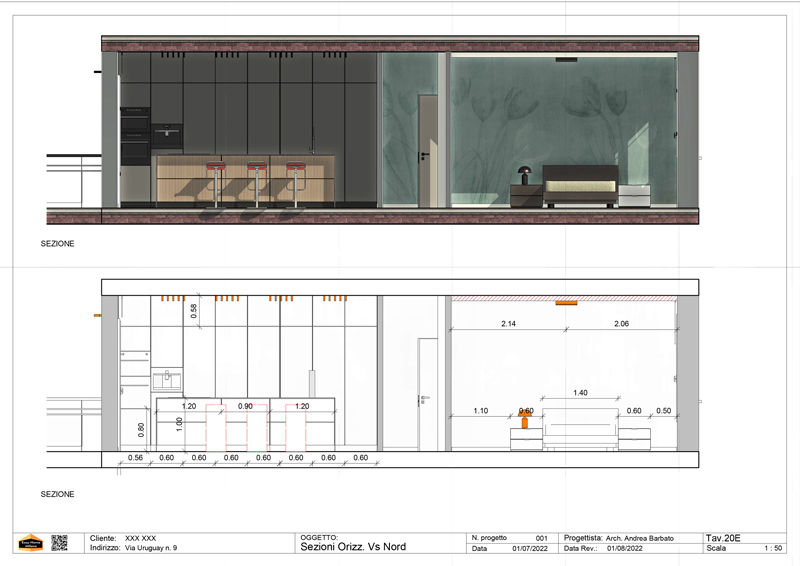Click the 'Data Rev.:' label
Image resolution: width=800 pixels, height=566 pixels.
[x=581, y=548]
